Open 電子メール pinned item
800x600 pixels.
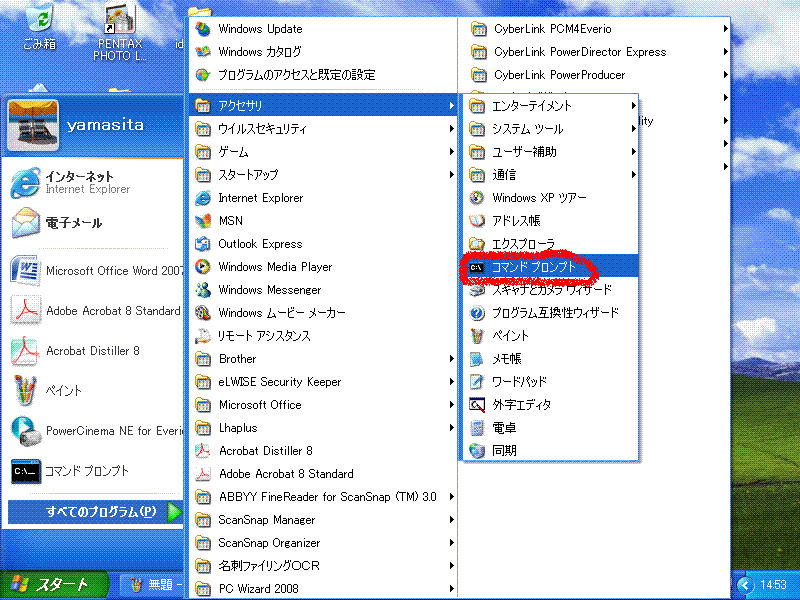[x=96, y=222]
